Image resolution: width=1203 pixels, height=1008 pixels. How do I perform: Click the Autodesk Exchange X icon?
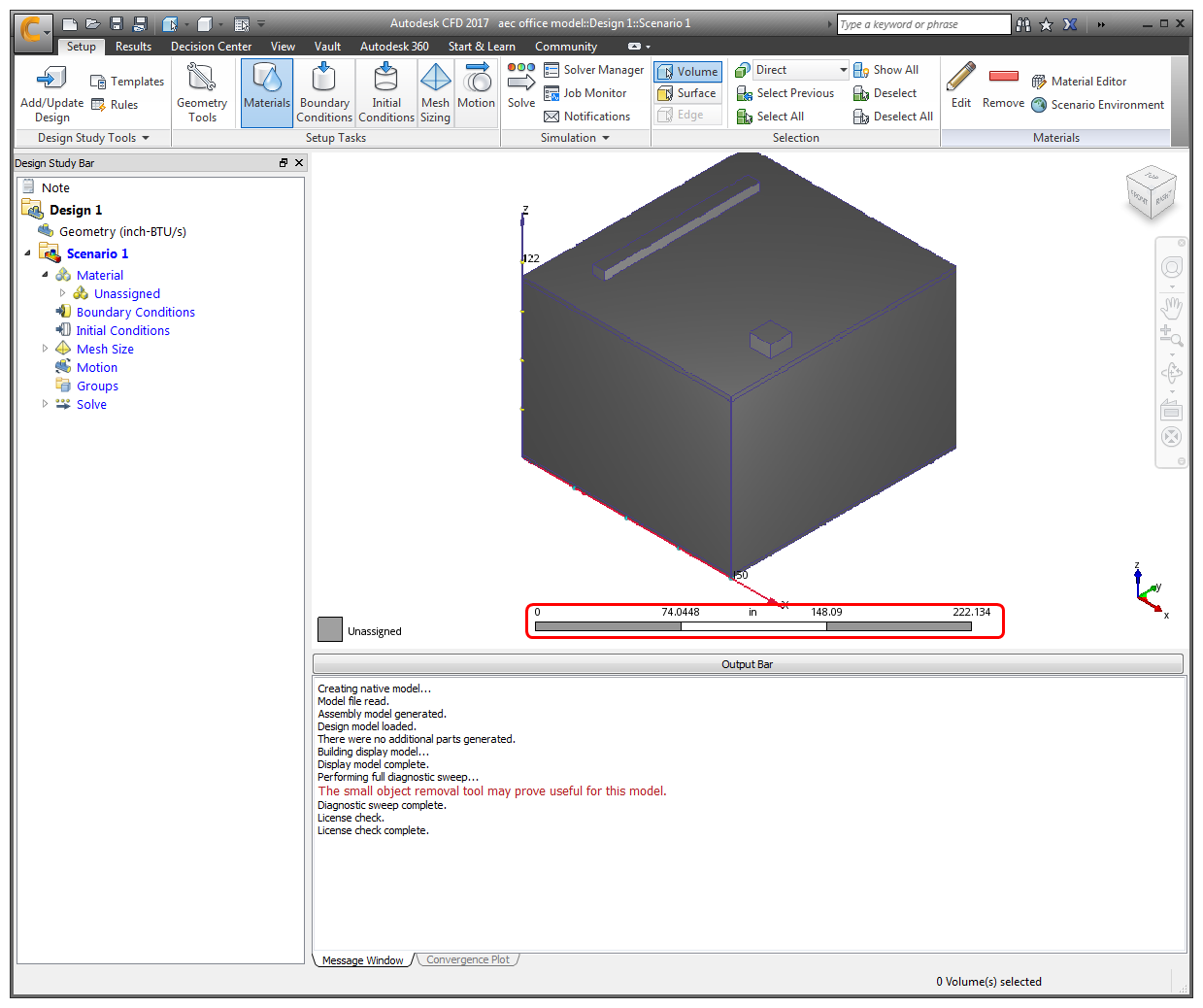(1070, 25)
